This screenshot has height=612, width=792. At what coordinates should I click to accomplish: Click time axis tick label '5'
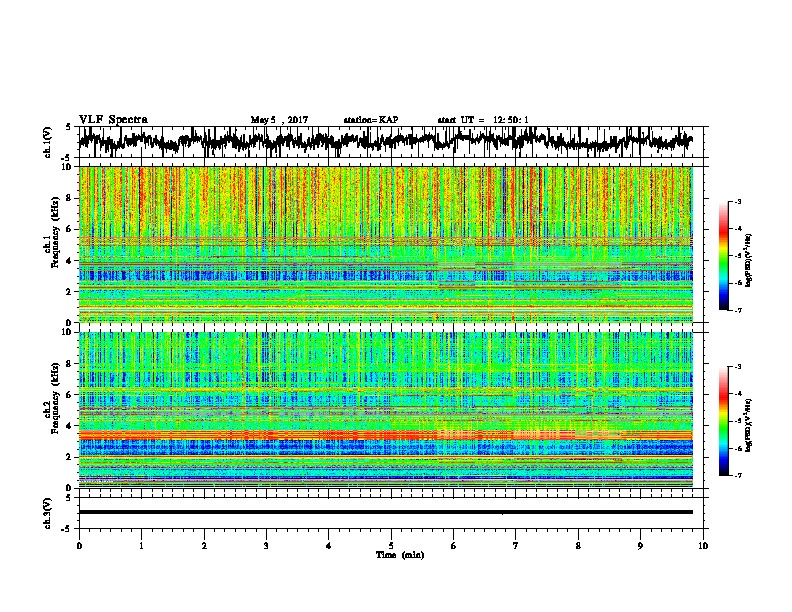[x=391, y=546]
